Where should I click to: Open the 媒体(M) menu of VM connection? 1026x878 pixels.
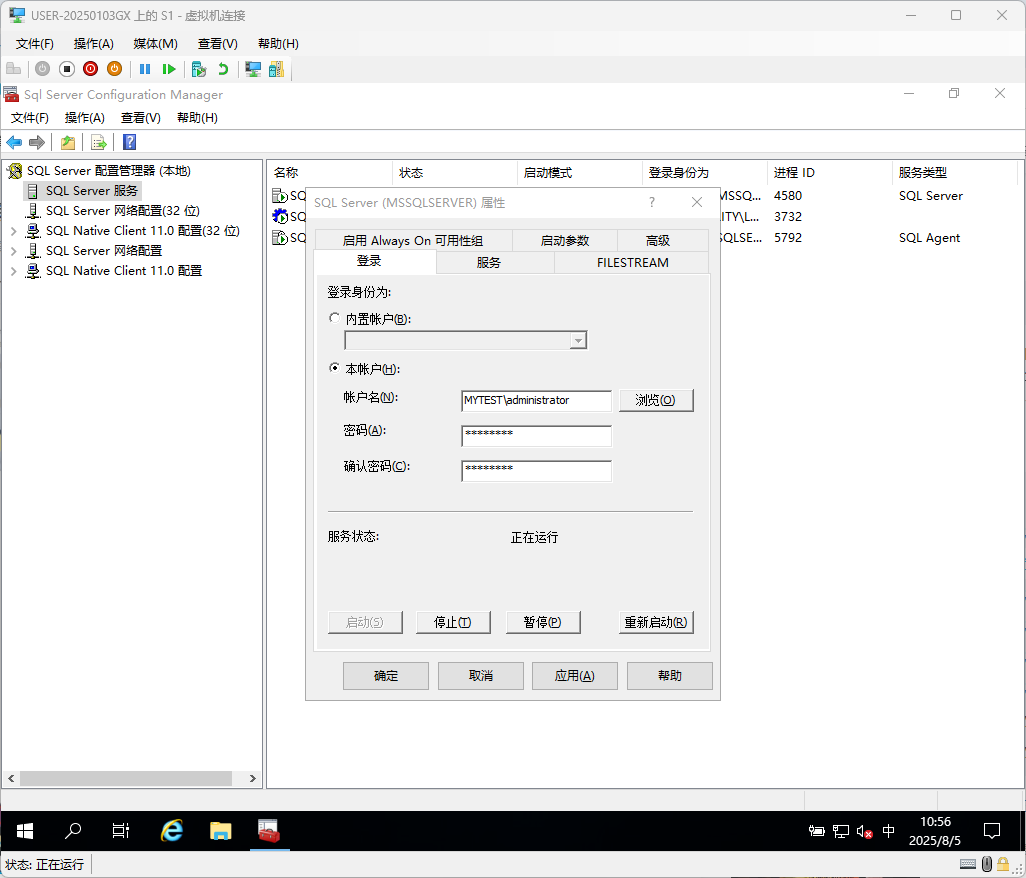tap(156, 44)
